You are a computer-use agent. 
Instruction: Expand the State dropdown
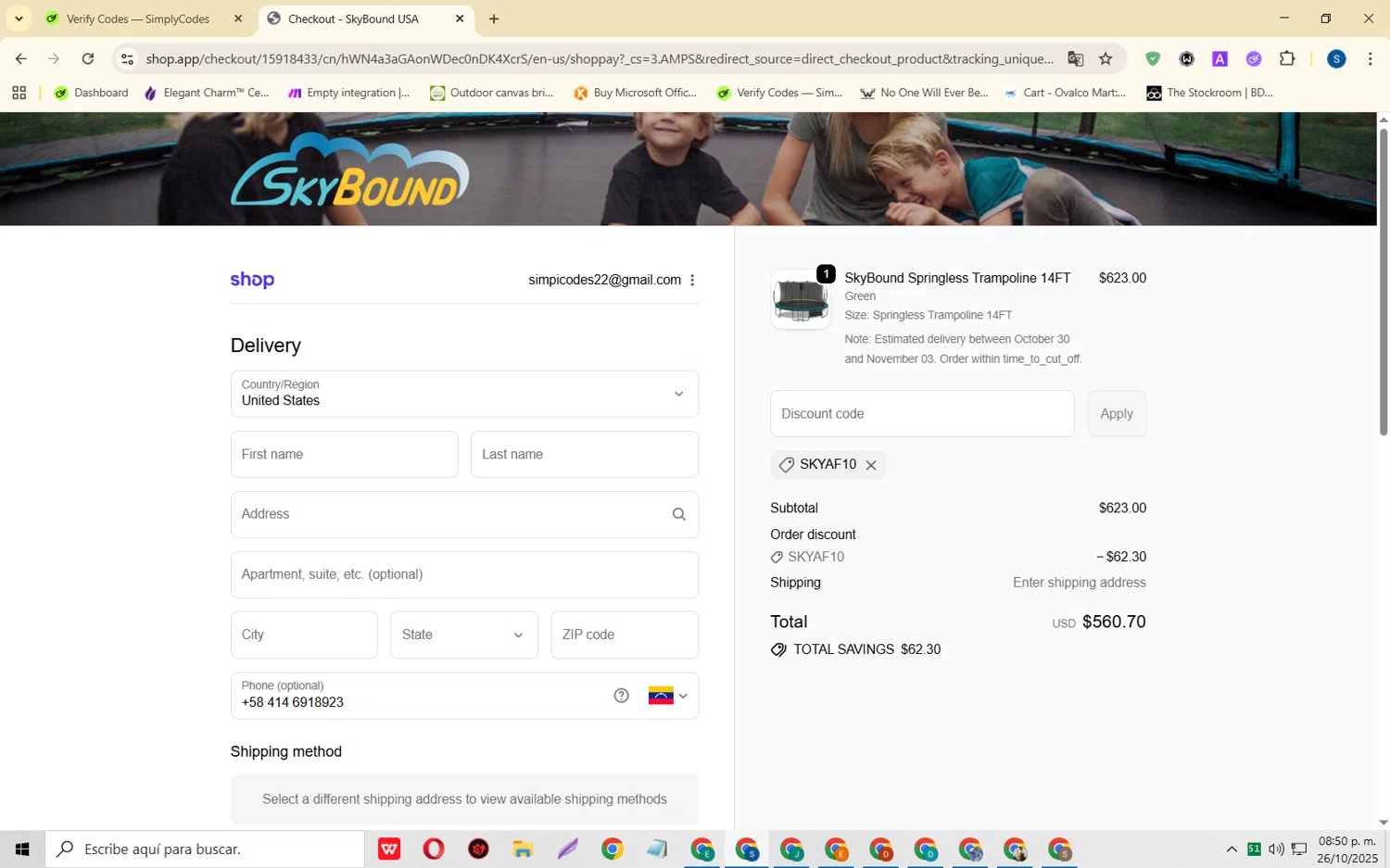(x=464, y=635)
